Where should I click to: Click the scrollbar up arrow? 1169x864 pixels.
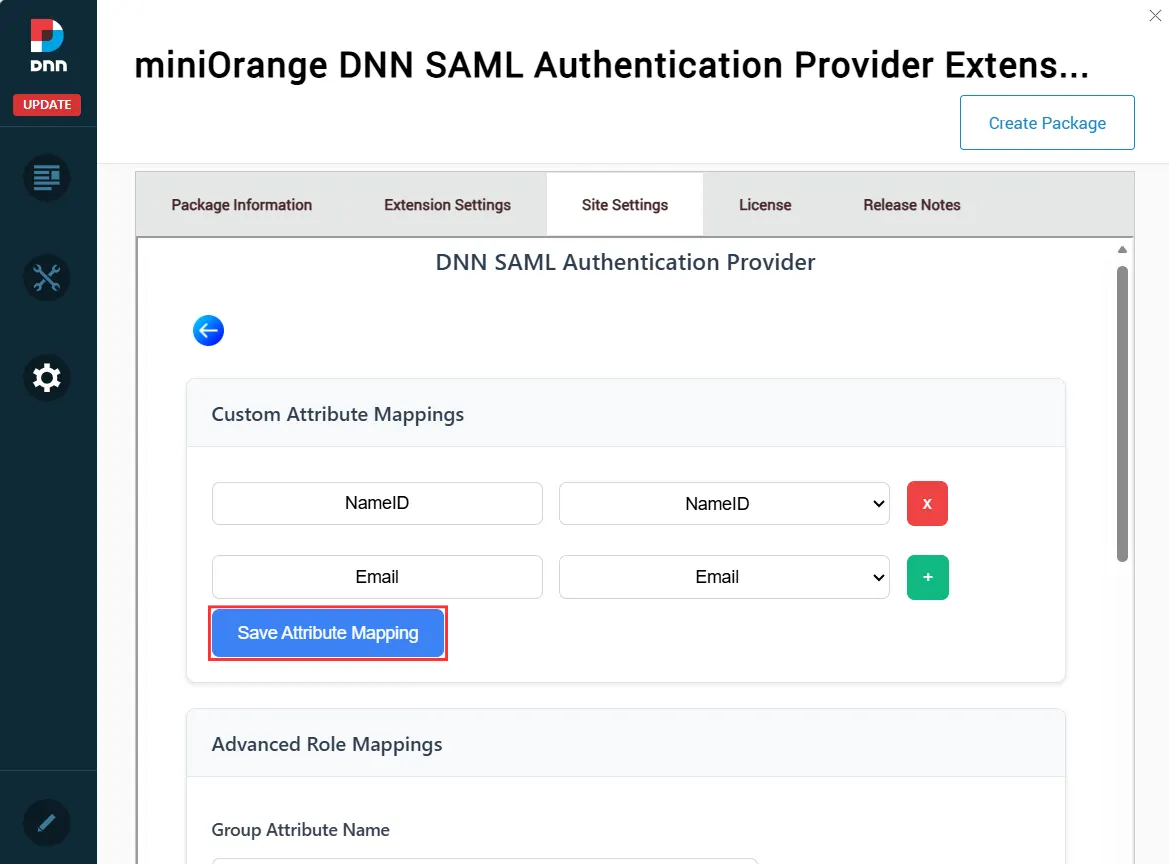[x=1122, y=250]
